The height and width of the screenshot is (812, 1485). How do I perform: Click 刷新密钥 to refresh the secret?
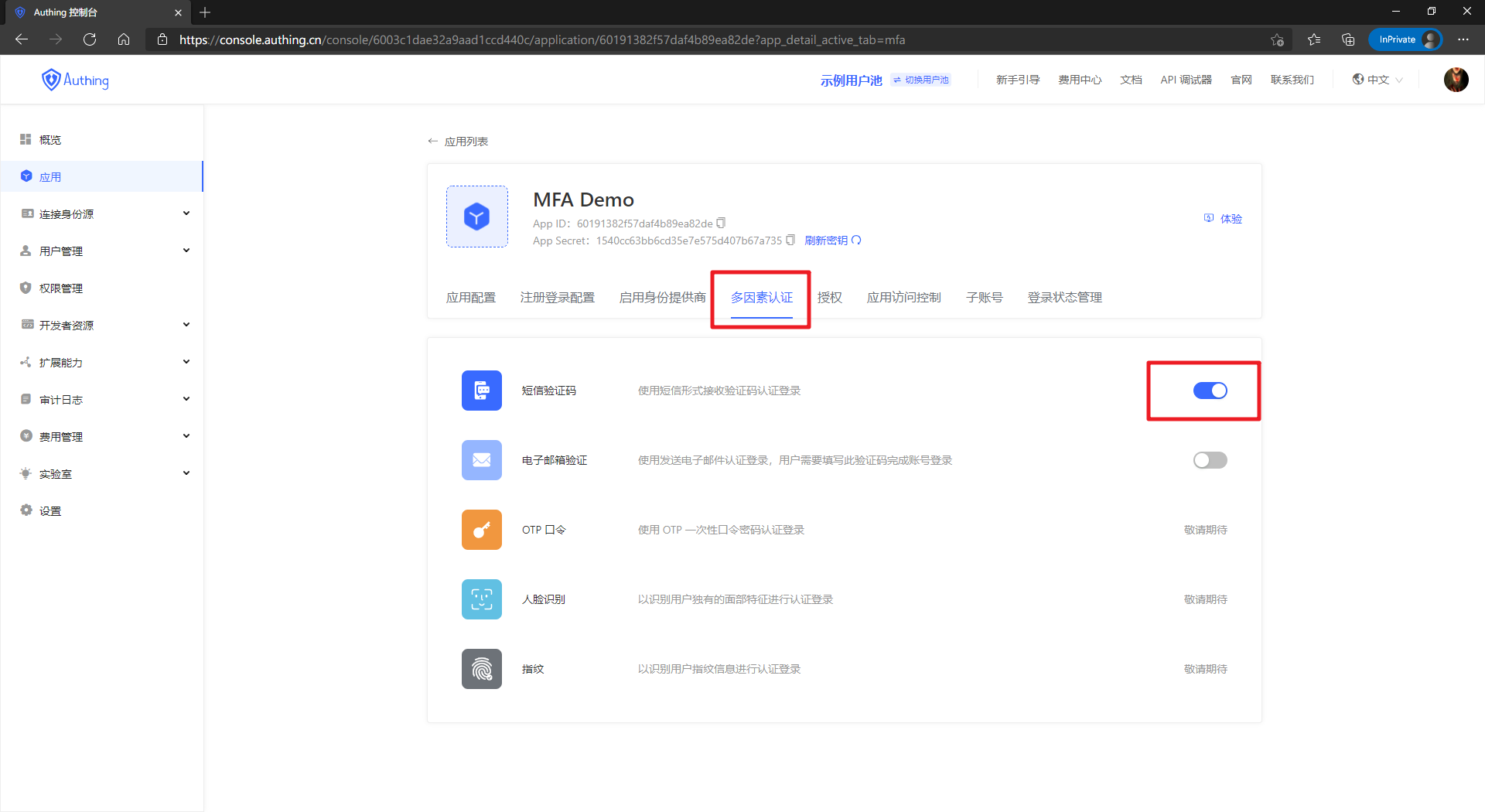pyautogui.click(x=833, y=241)
